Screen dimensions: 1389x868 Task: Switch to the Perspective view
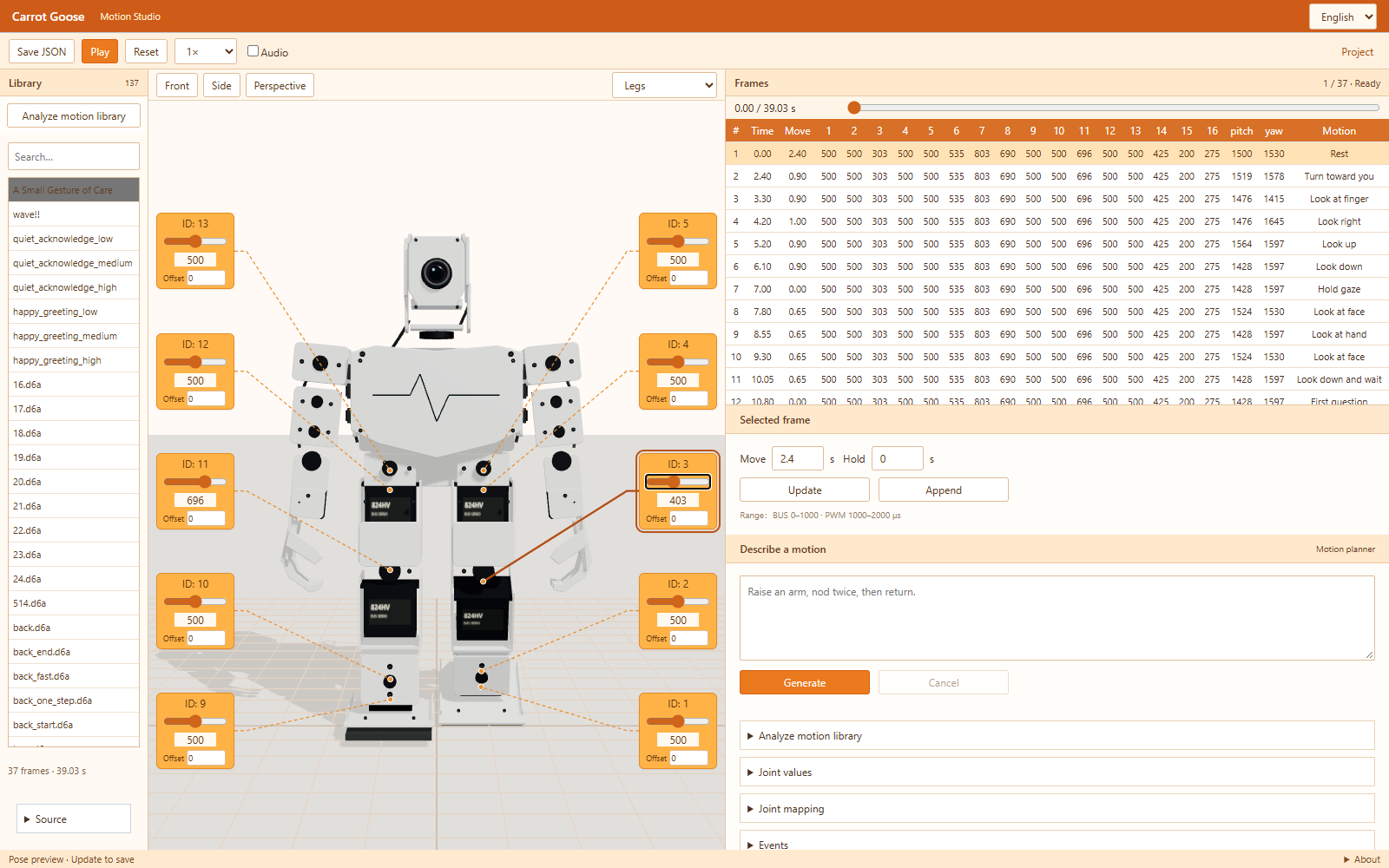click(280, 85)
